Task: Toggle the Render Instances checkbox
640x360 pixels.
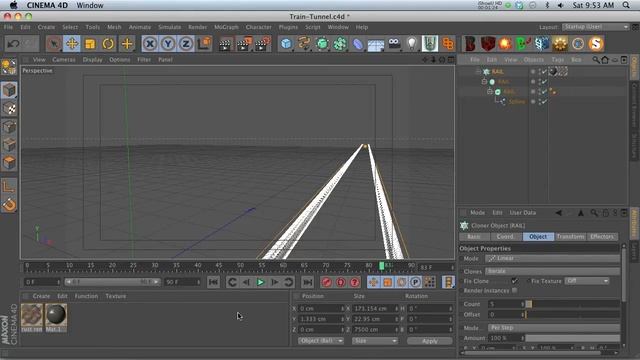Action: (x=514, y=291)
